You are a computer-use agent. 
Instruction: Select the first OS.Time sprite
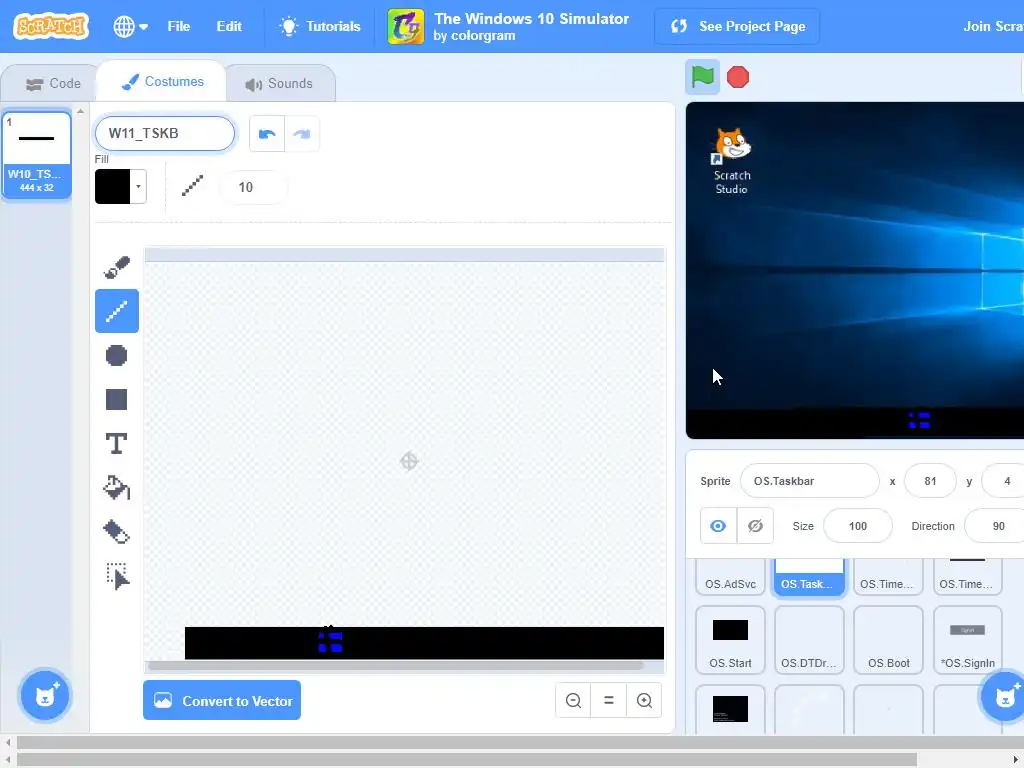pyautogui.click(x=888, y=577)
